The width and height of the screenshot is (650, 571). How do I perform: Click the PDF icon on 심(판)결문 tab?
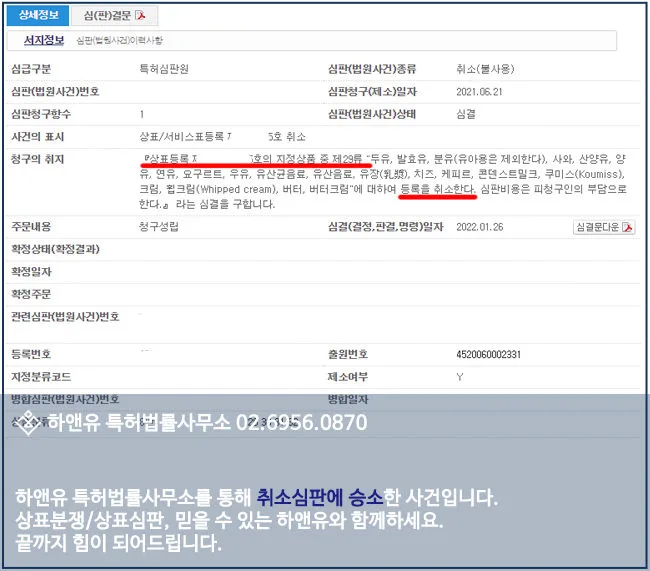click(x=141, y=16)
